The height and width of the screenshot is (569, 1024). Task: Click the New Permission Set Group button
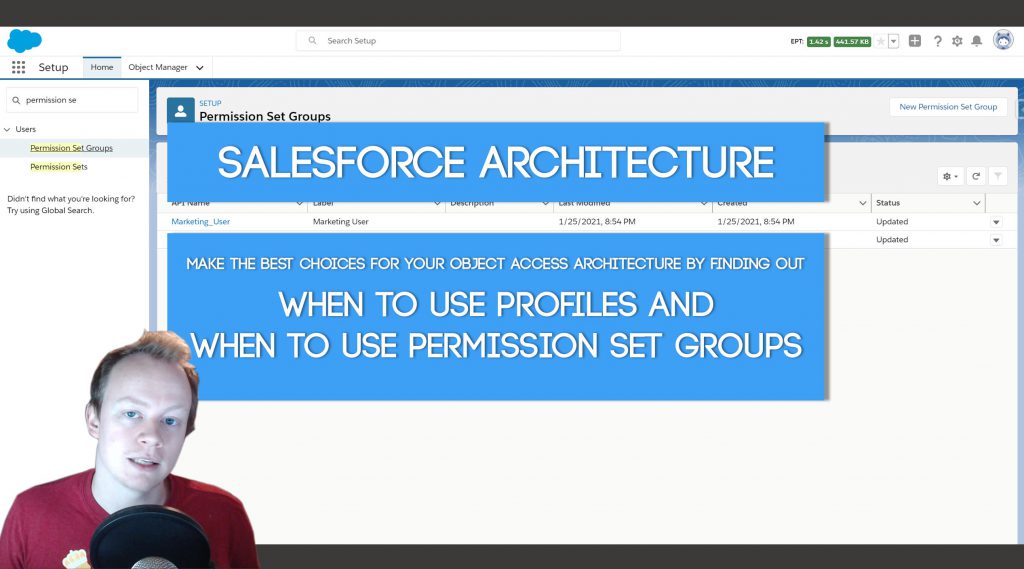(x=948, y=107)
